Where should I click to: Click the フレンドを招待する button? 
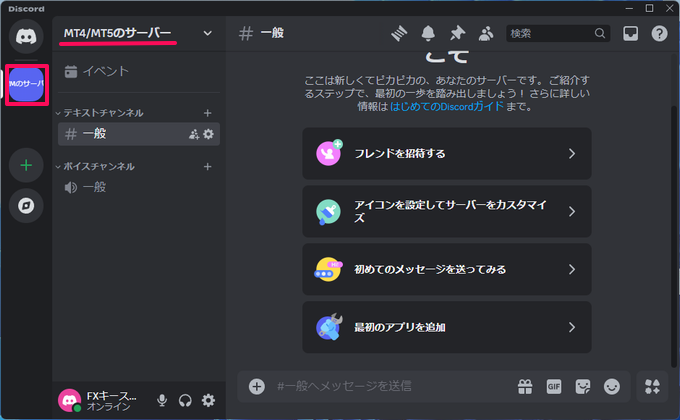tap(446, 153)
